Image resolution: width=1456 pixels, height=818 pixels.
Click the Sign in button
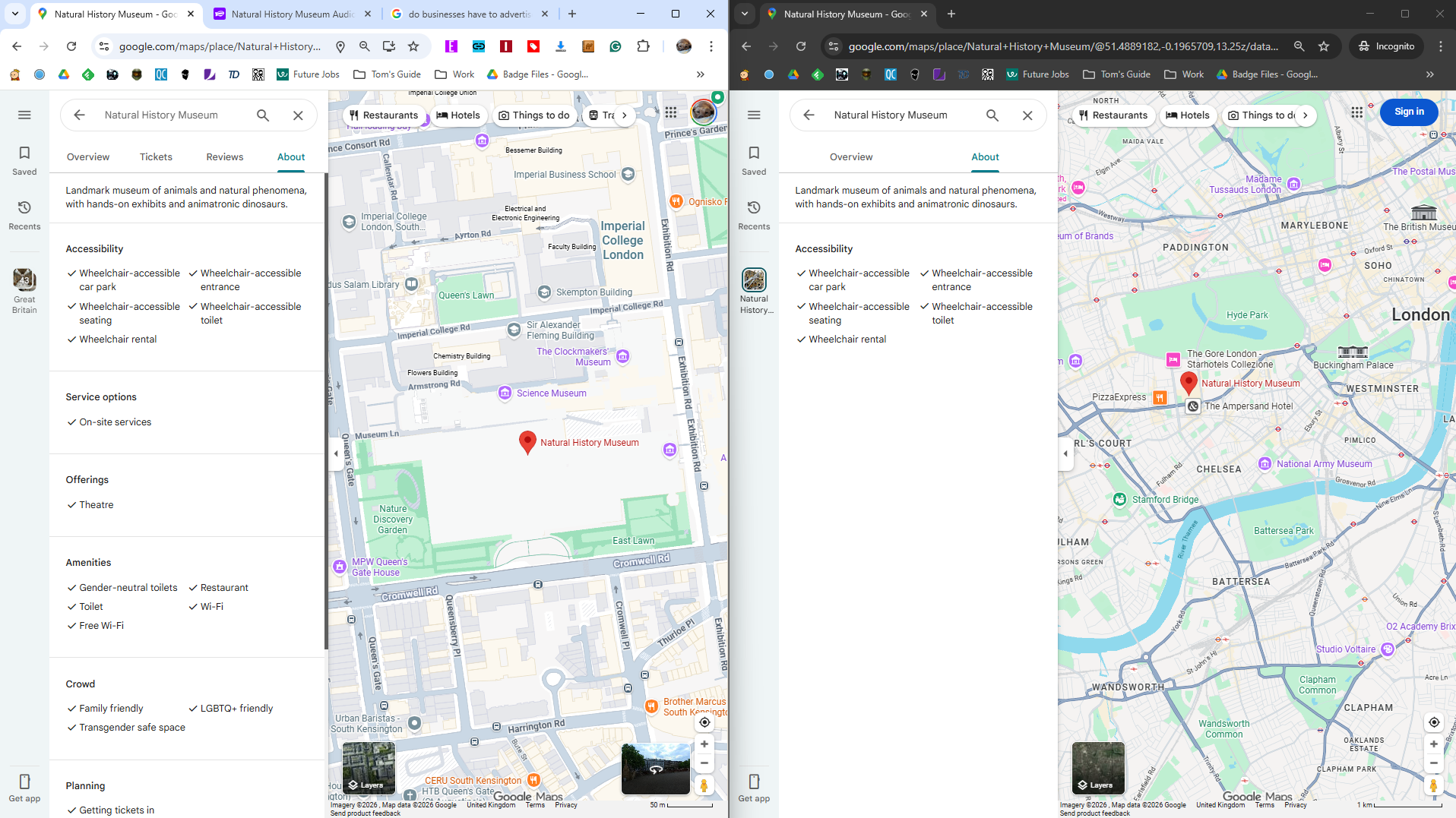click(x=1408, y=111)
